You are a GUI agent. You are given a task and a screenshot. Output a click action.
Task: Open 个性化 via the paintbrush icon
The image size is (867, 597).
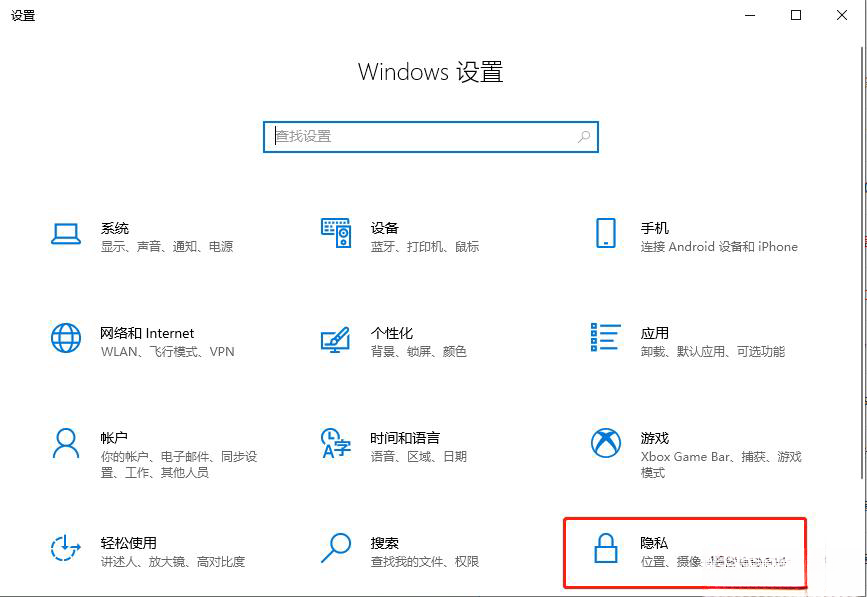click(x=335, y=340)
